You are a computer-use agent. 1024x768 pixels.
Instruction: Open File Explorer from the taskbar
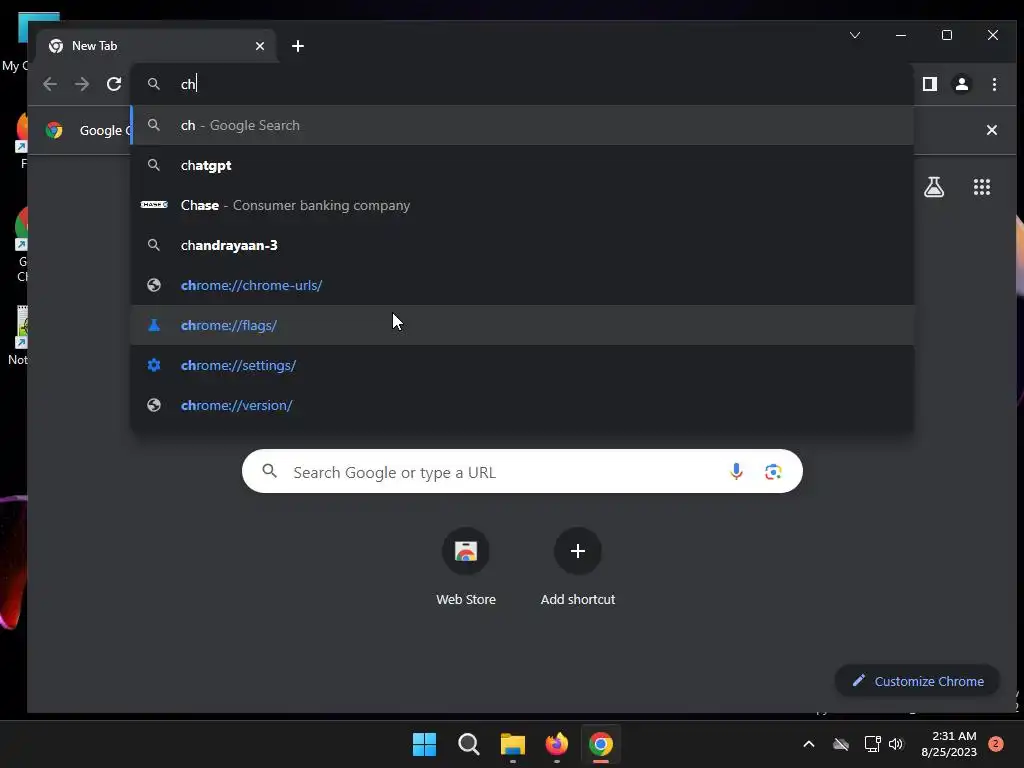click(x=513, y=744)
